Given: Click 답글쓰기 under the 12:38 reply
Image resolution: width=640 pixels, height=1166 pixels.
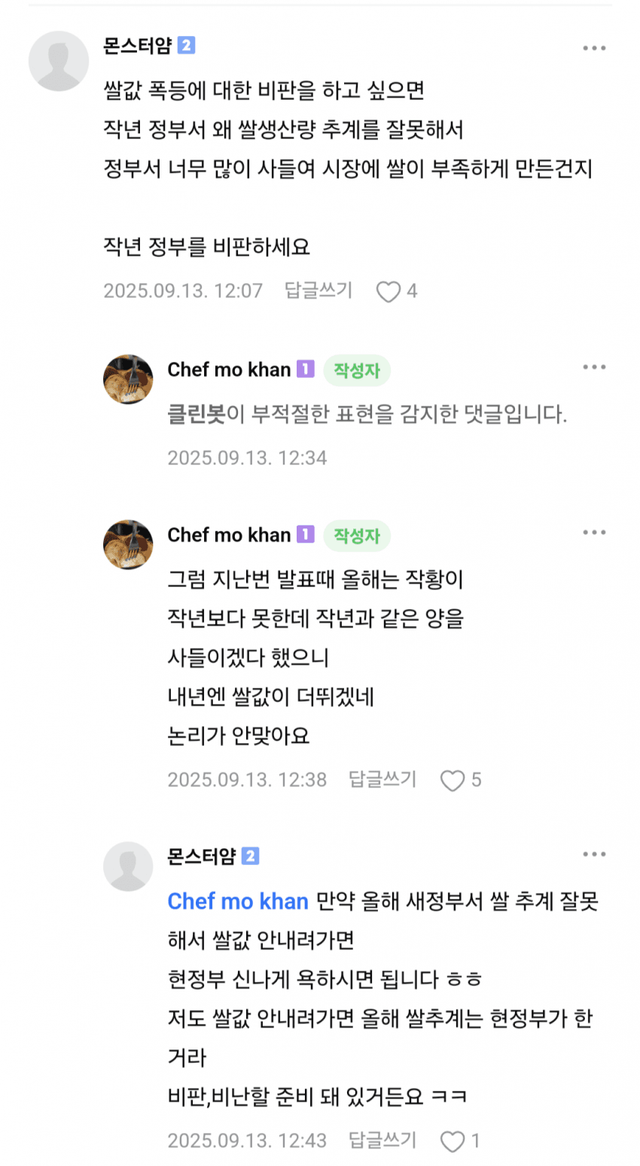Looking at the screenshot, I should [382, 780].
